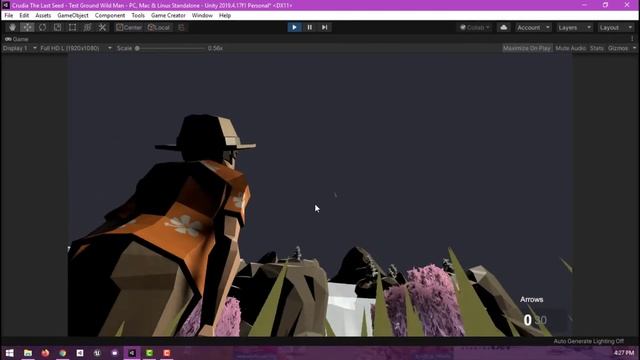Toggle Maximize On Play

tap(527, 48)
